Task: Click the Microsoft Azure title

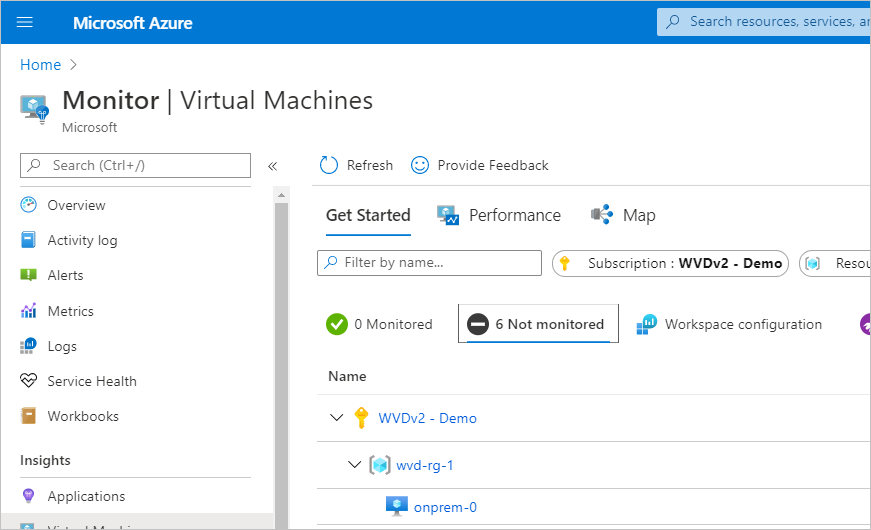Action: click(x=133, y=23)
